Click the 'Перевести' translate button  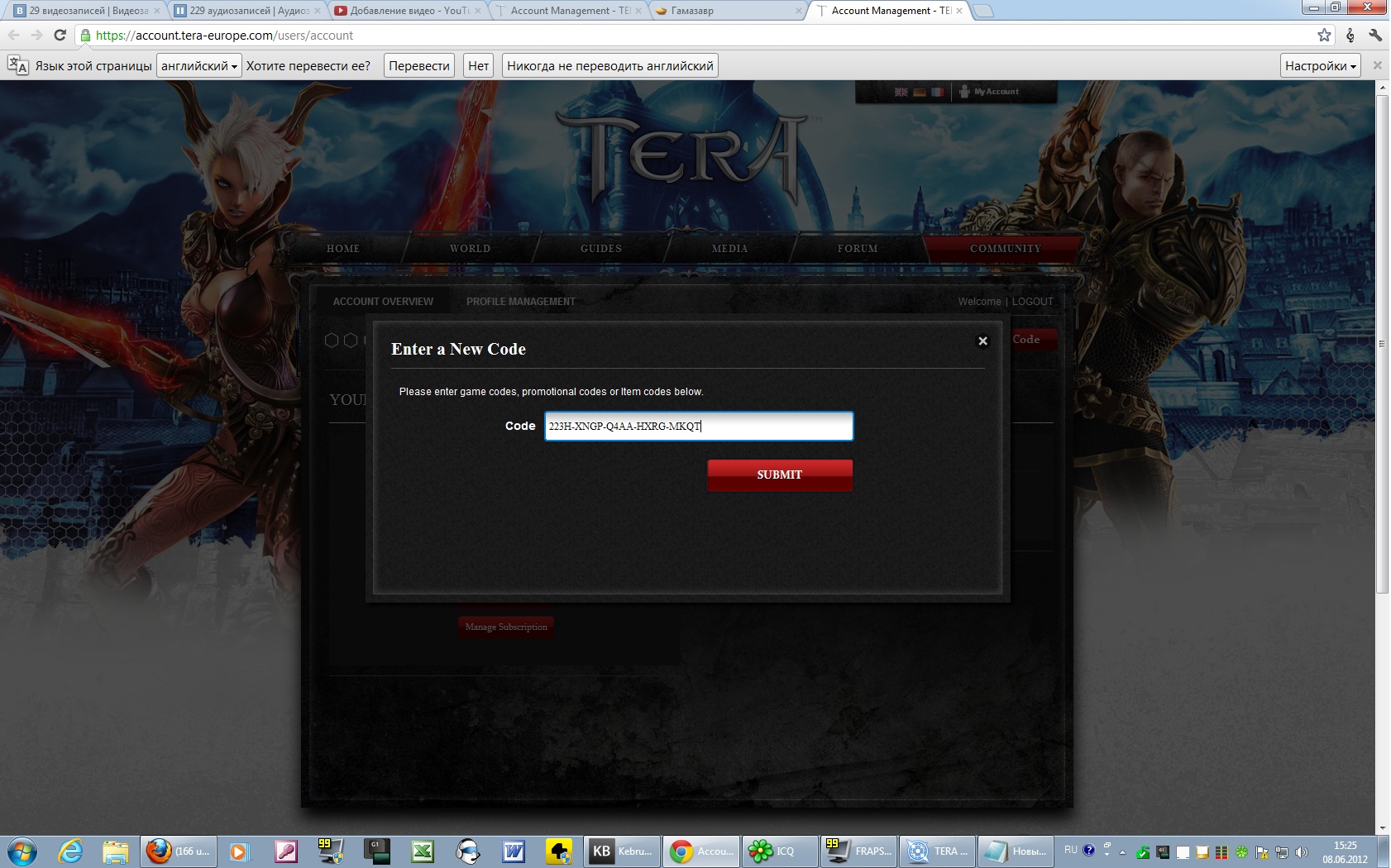[x=419, y=66]
